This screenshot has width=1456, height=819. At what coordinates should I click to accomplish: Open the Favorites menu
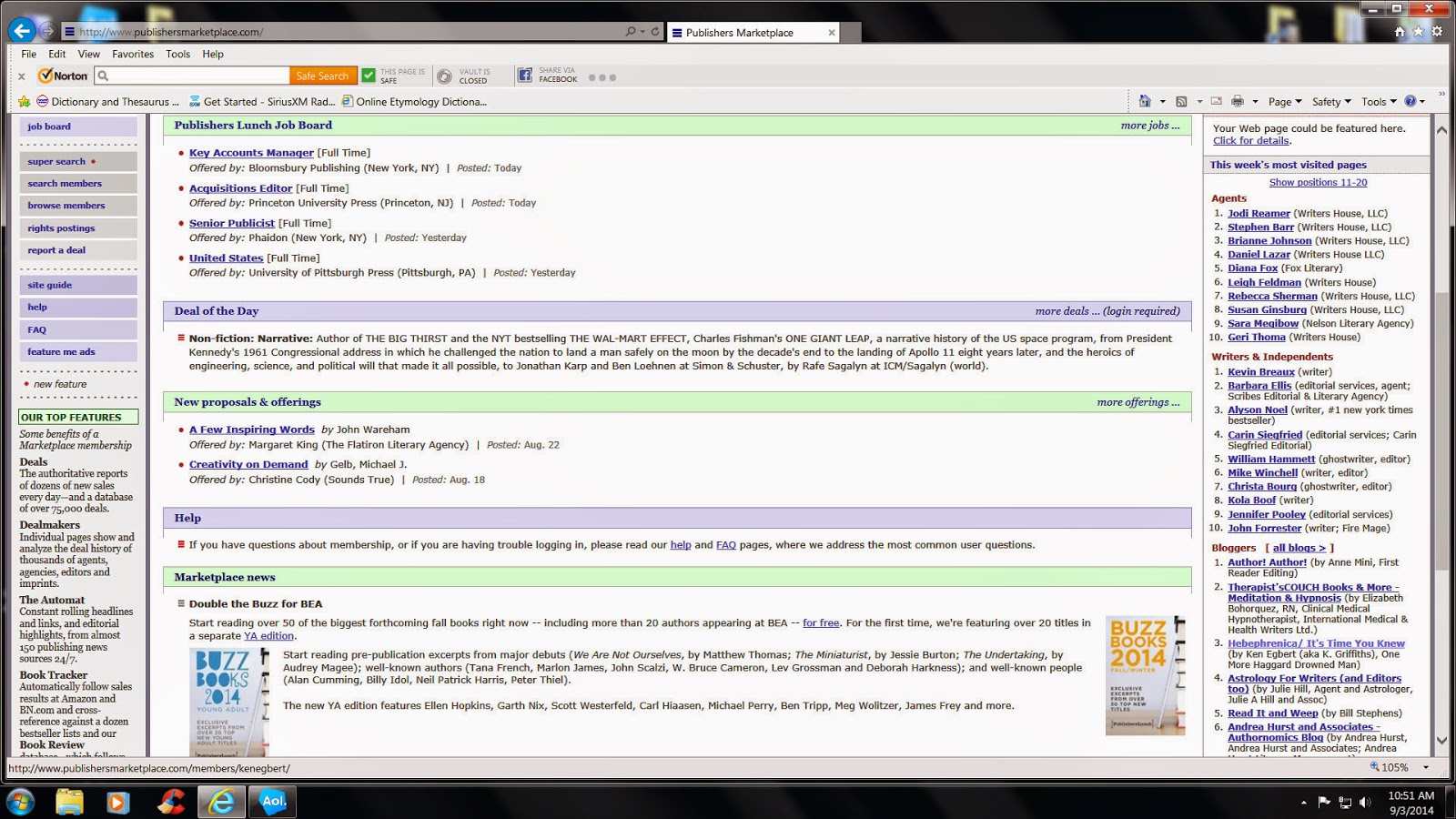[x=133, y=54]
